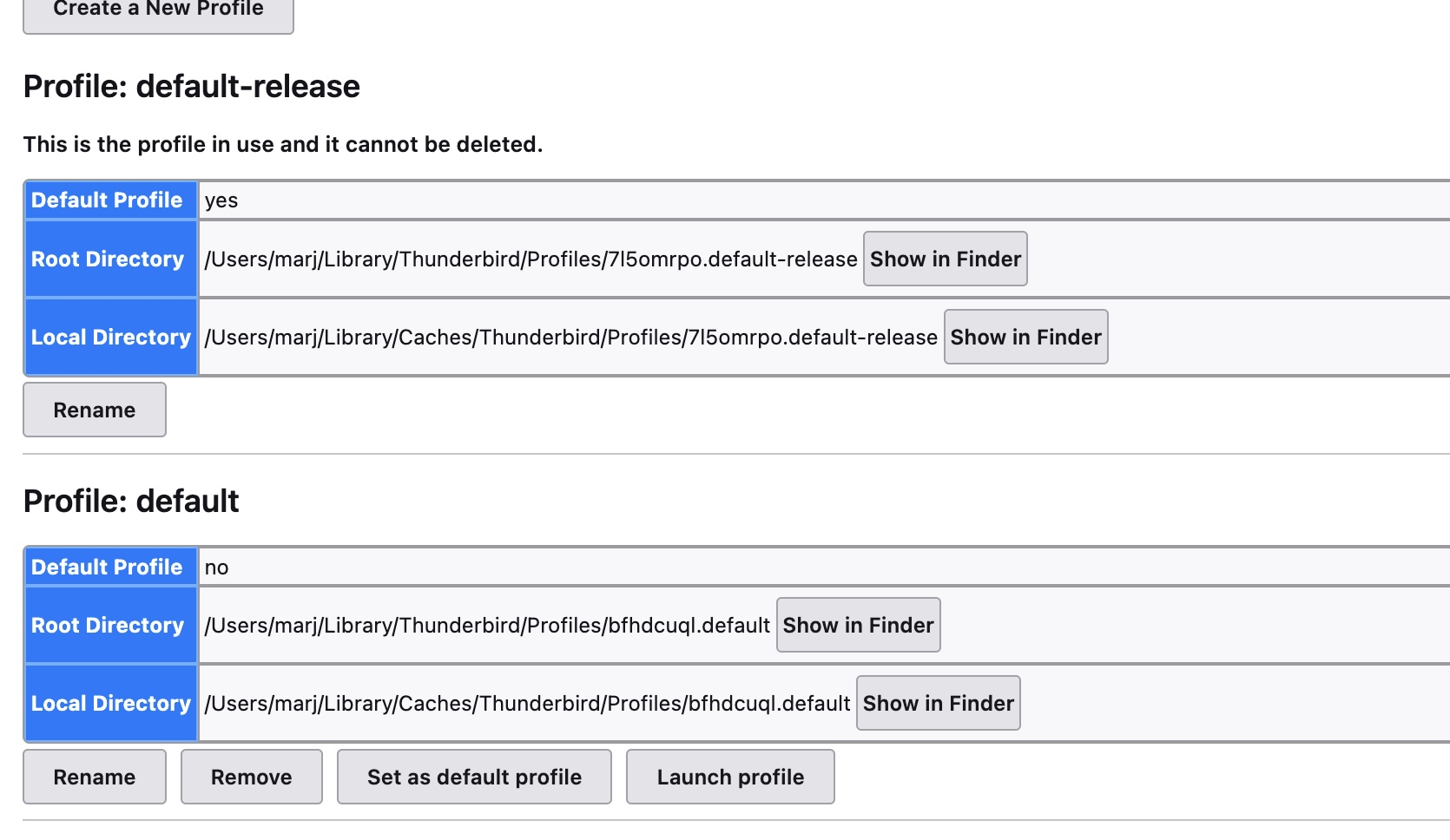Show default-release Root Directory in Finder
This screenshot has width=1450, height=840.
(x=946, y=259)
